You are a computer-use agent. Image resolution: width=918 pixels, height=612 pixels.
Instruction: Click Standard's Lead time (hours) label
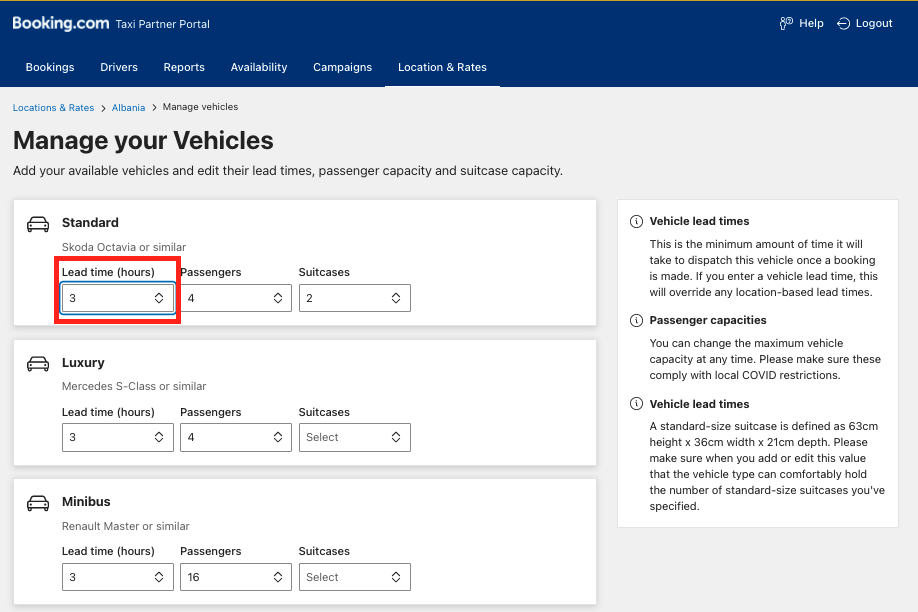(108, 272)
